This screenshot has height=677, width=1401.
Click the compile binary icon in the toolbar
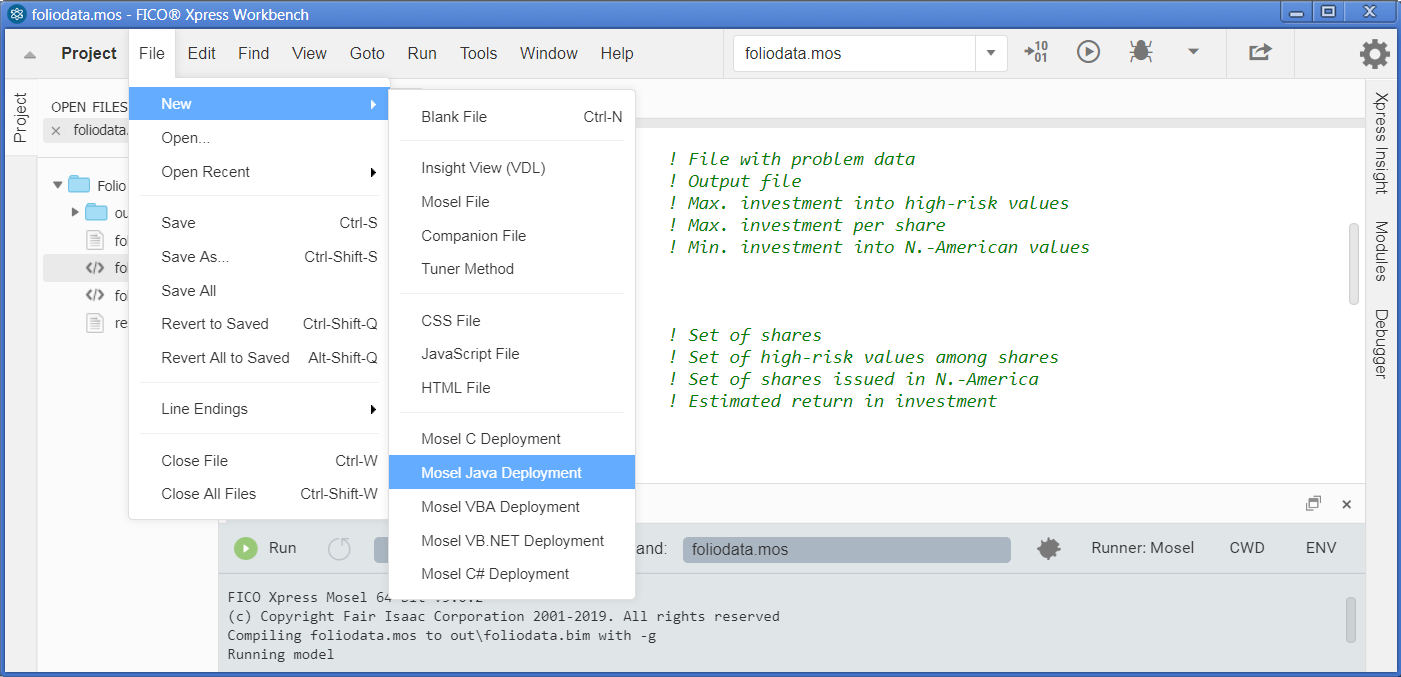(x=1036, y=52)
